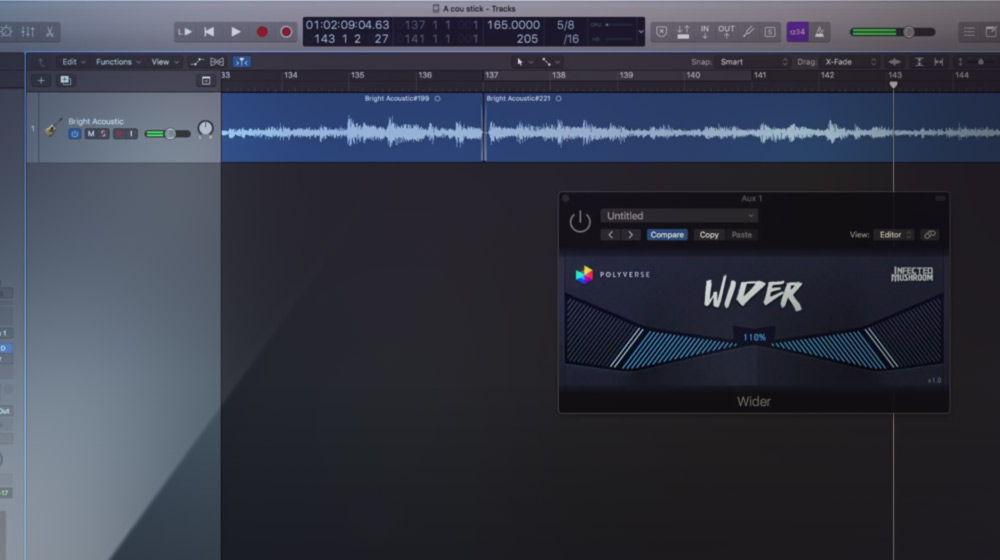1000x560 pixels.
Task: Click the link icon in Wider plugin
Action: (930, 235)
